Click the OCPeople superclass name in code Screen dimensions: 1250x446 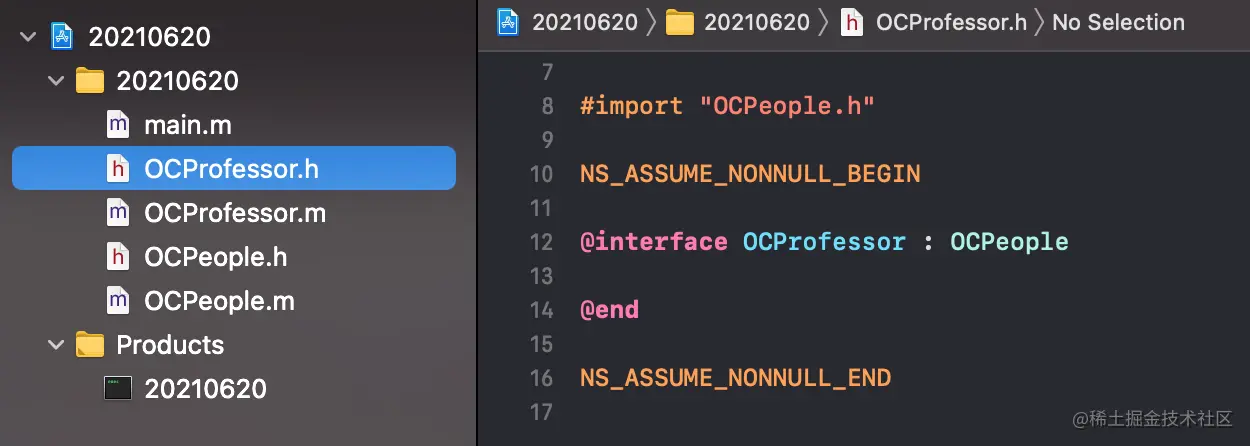[x=1009, y=242]
